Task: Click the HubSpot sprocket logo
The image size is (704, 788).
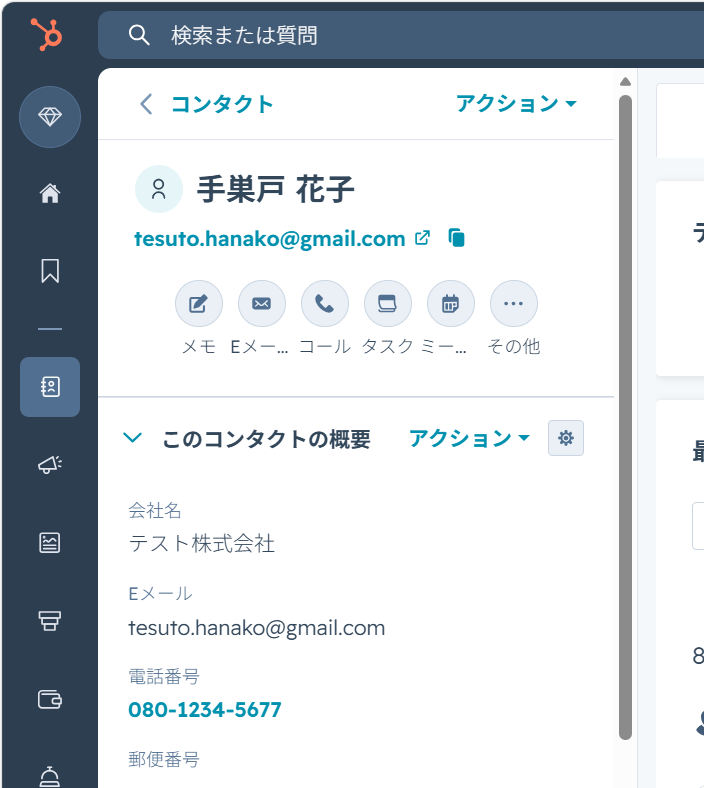Action: click(46, 34)
